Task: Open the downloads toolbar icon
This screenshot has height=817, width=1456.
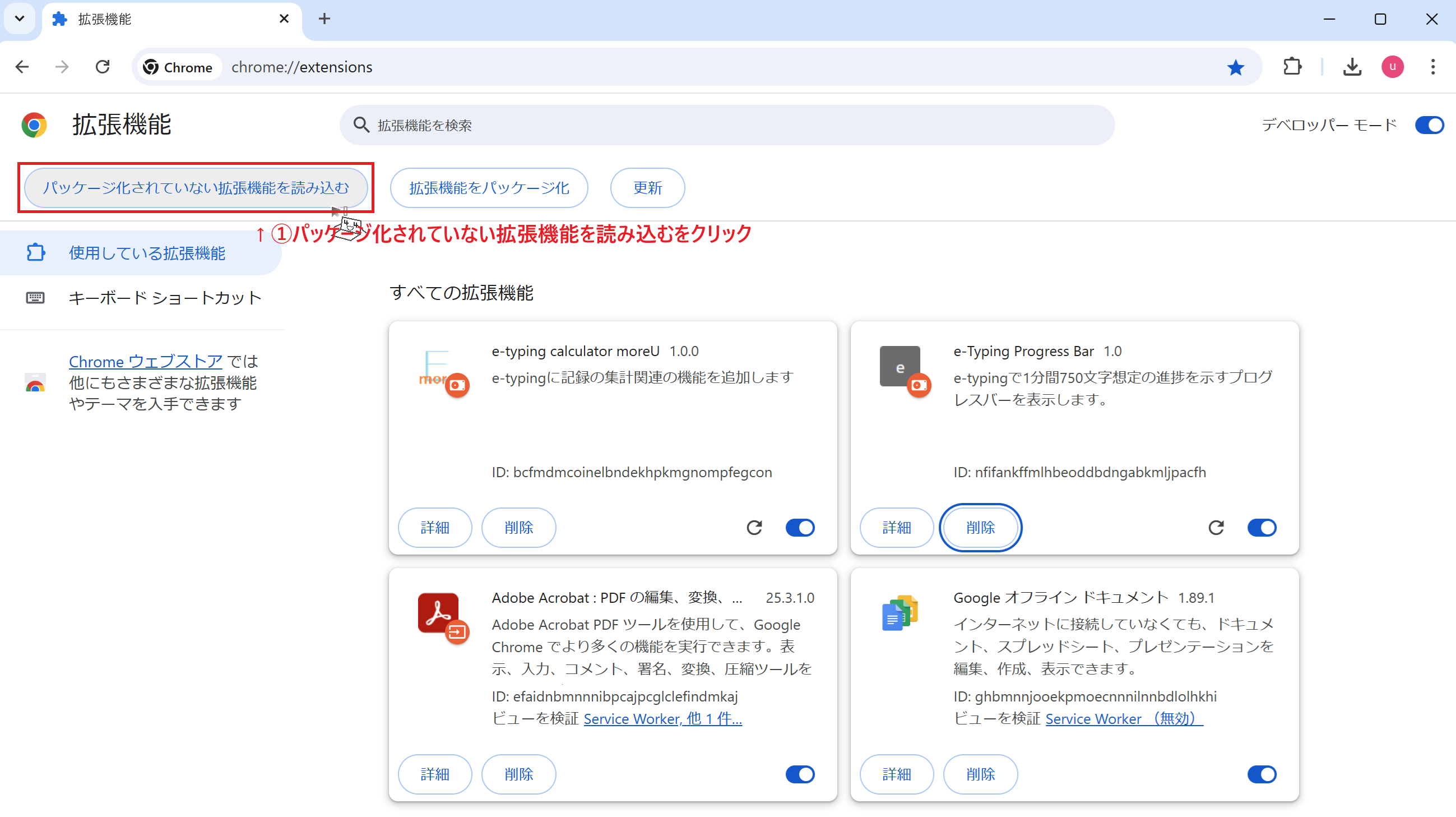Action: [1352, 67]
